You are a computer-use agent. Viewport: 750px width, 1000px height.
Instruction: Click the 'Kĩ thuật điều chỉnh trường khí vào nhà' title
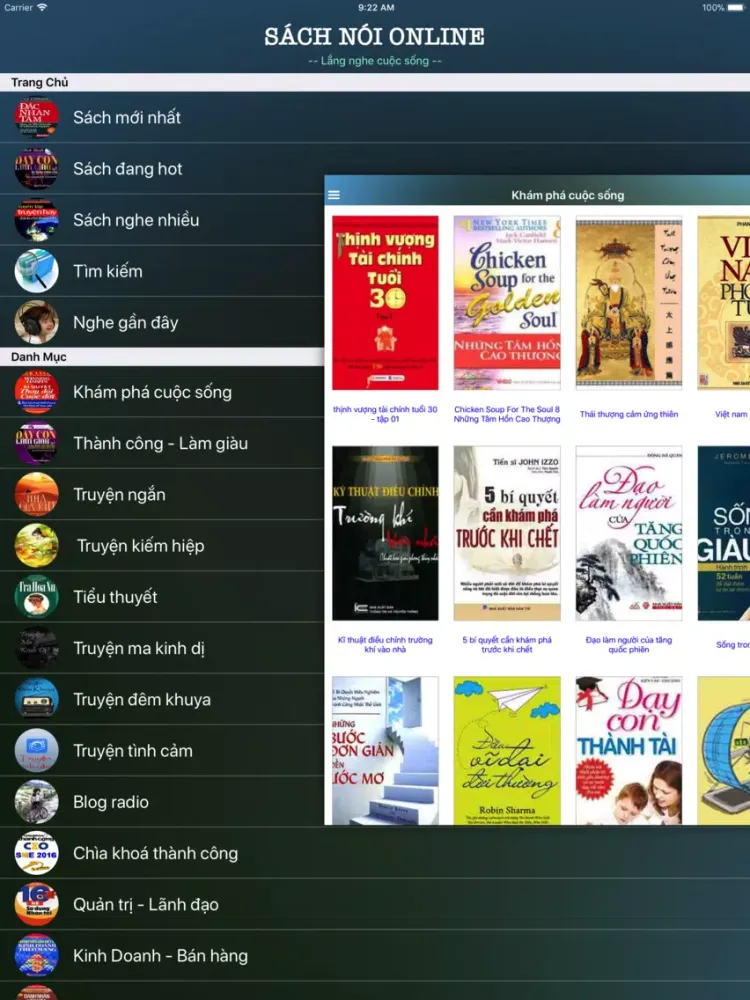point(385,644)
